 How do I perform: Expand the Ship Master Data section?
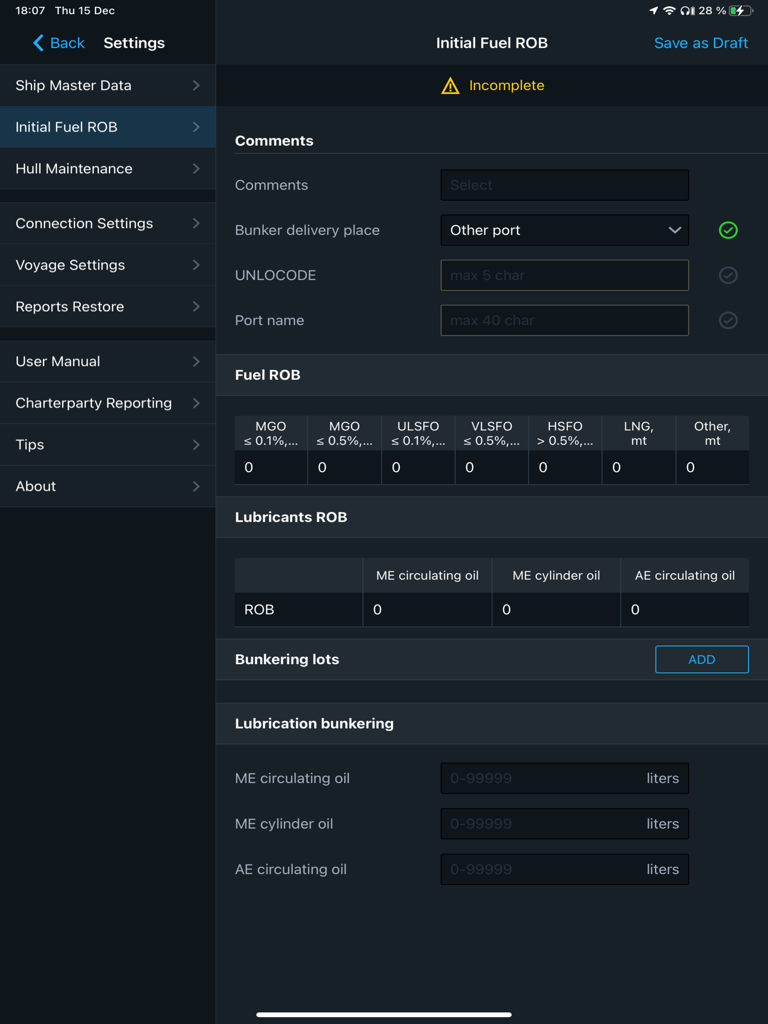click(x=107, y=85)
